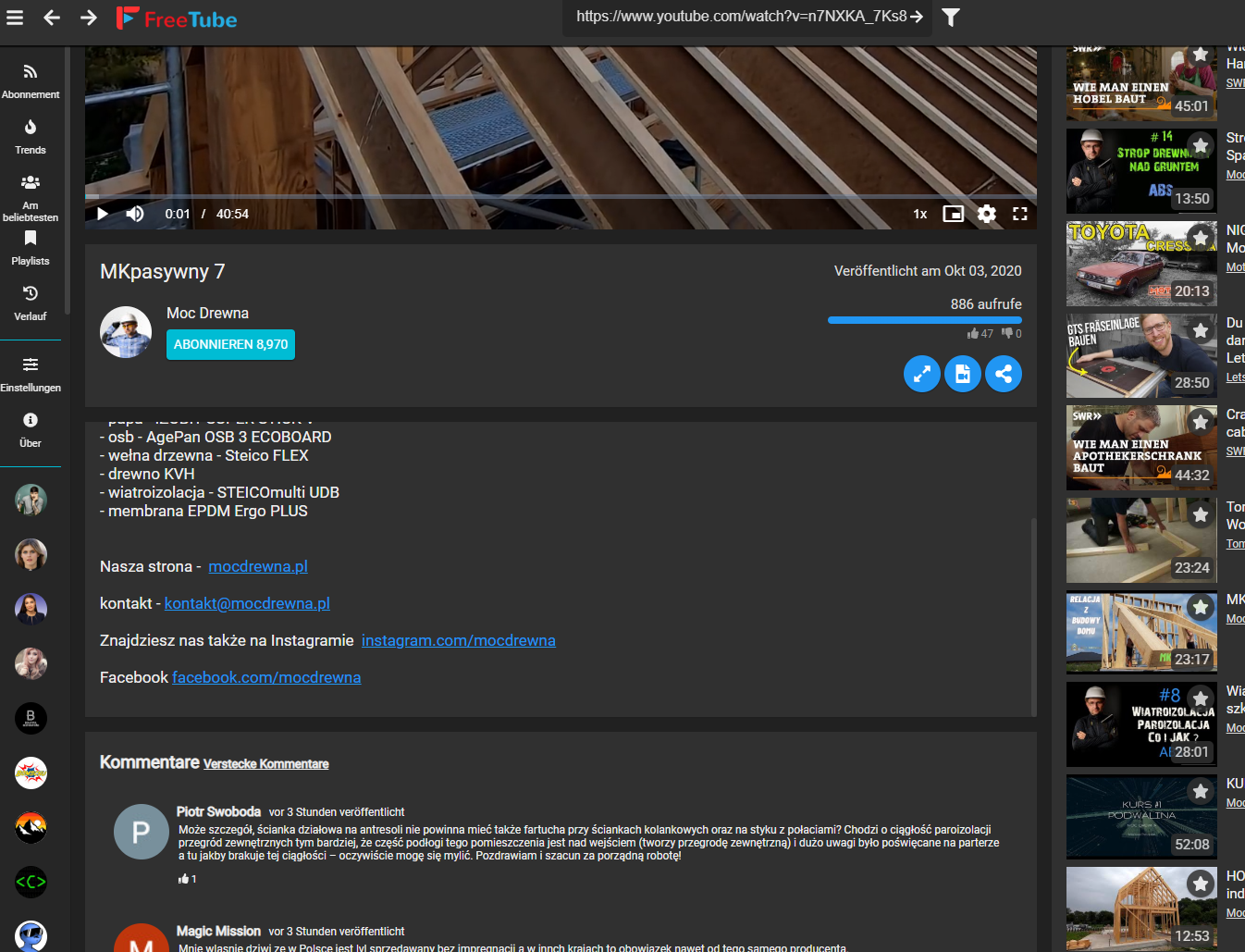Open Verlauf in the sidebar
The height and width of the screenshot is (952, 1245).
point(31,305)
